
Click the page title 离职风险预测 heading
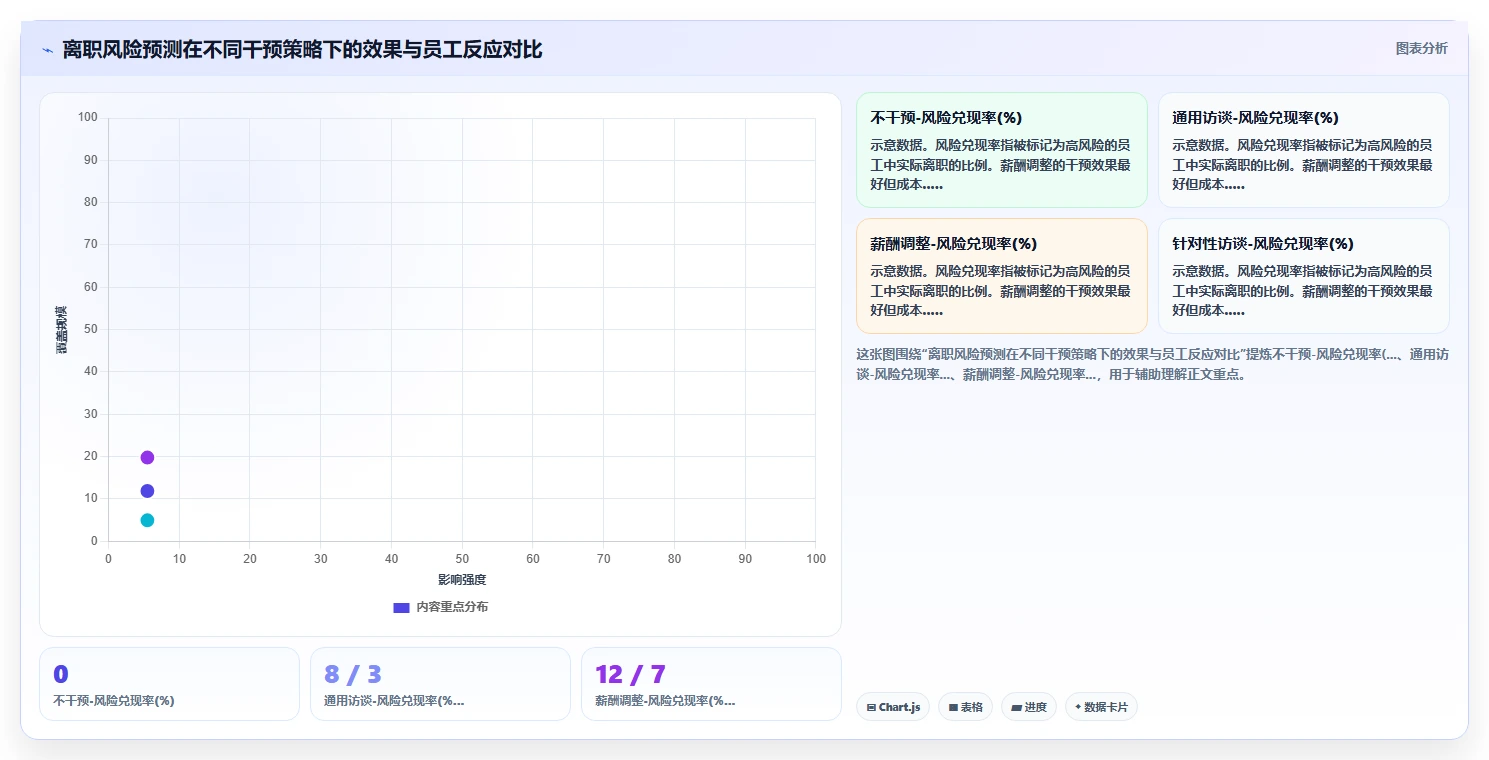pos(302,50)
